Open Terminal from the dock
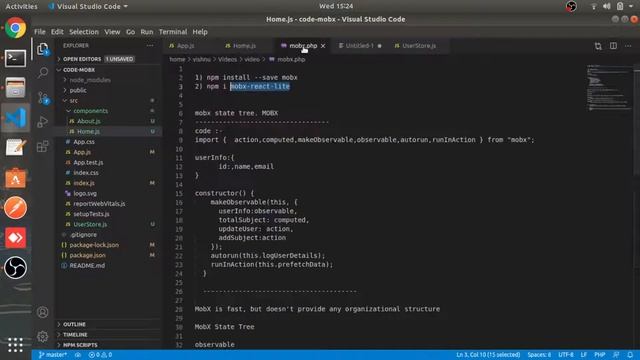 click(16, 58)
